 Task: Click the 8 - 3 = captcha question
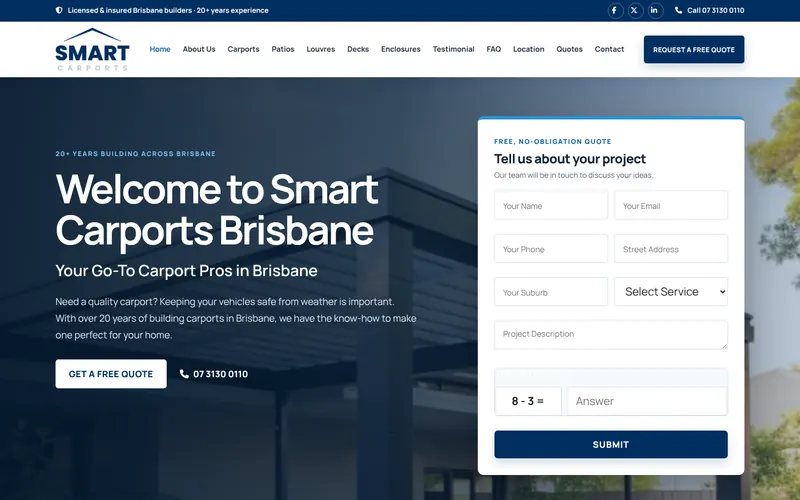point(528,401)
